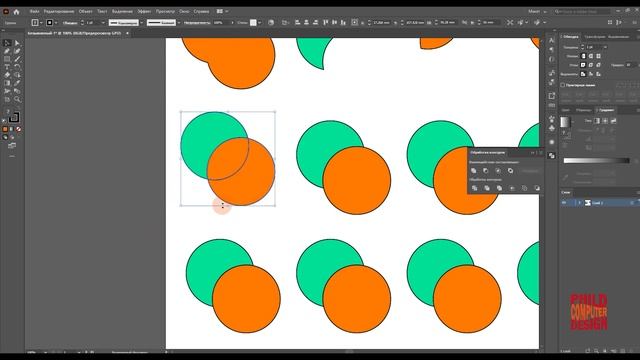
Task: Select the Selection (black arrow) tool
Action: pos(7,43)
